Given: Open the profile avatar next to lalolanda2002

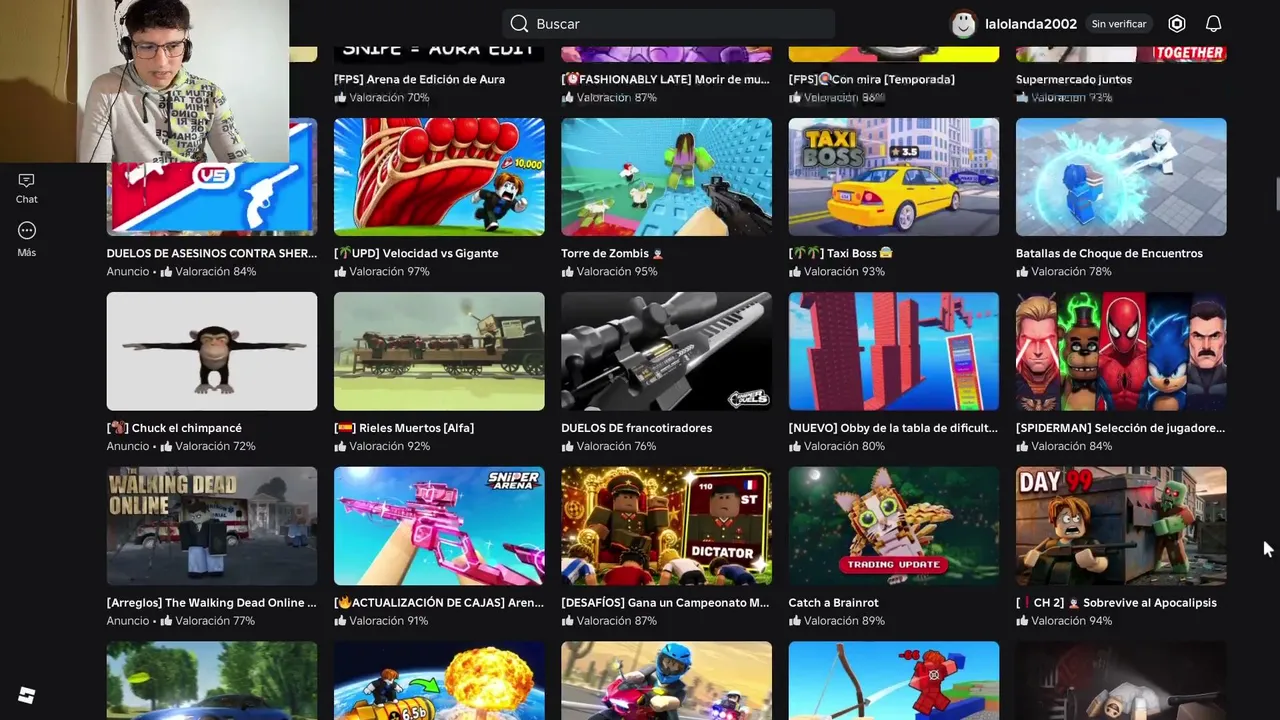Looking at the screenshot, I should pyautogui.click(x=963, y=24).
